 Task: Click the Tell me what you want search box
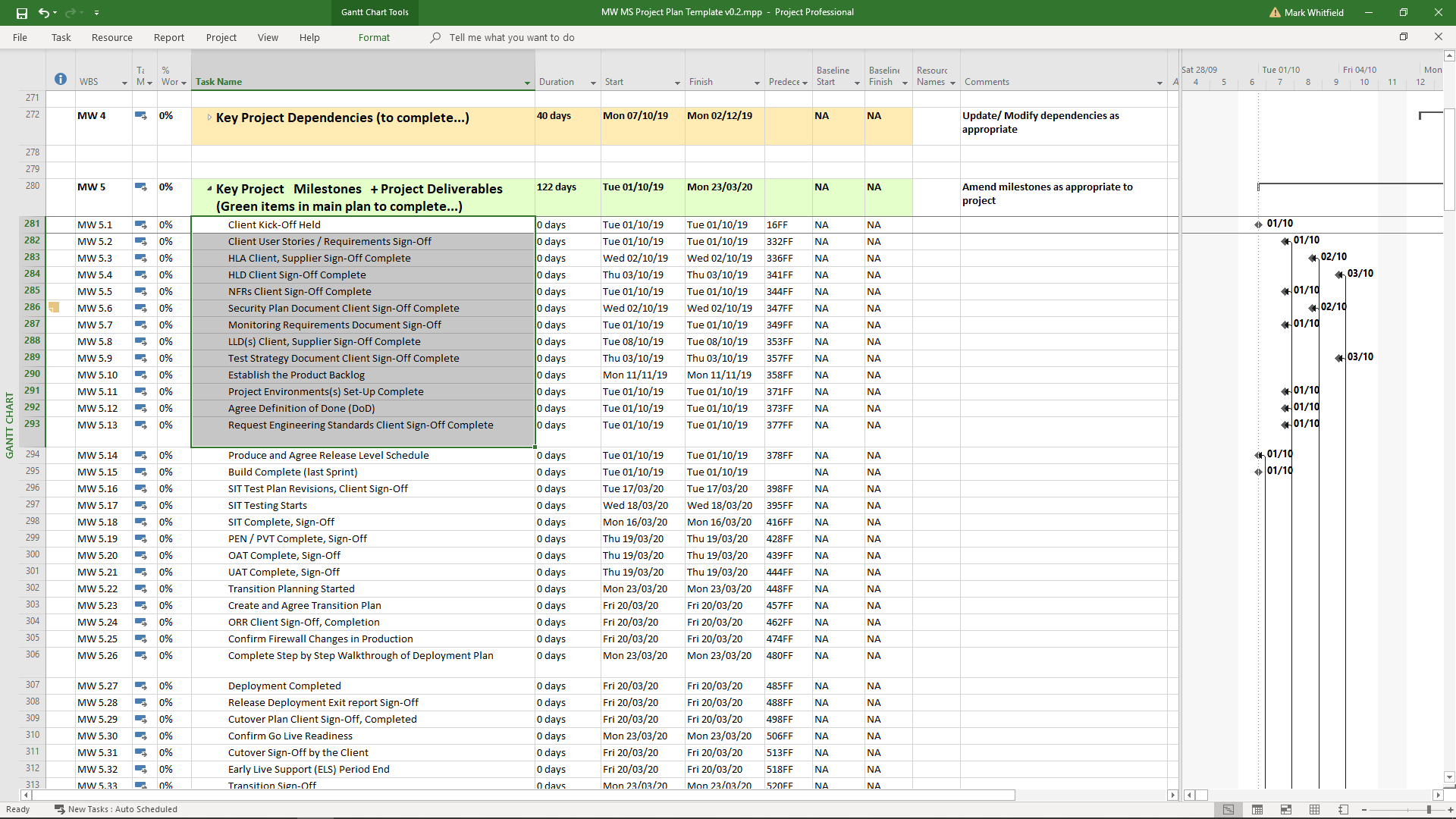pos(511,37)
